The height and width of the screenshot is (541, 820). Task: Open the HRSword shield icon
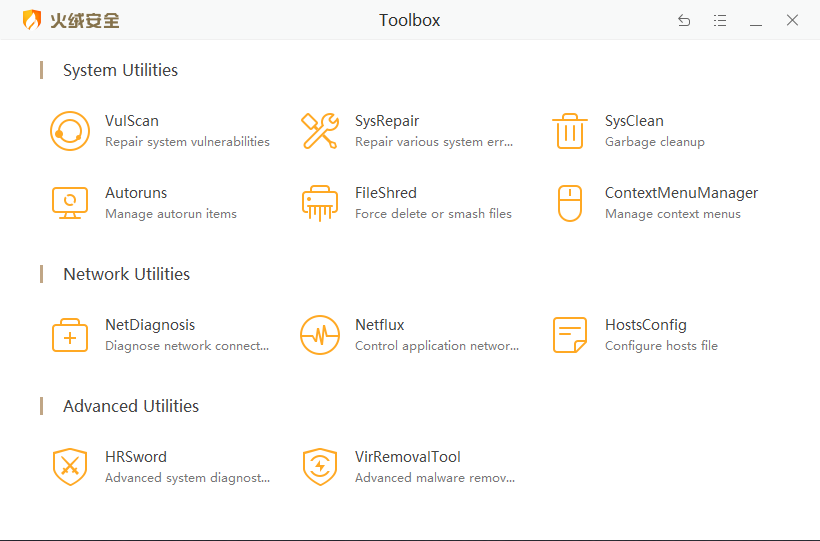(70, 467)
